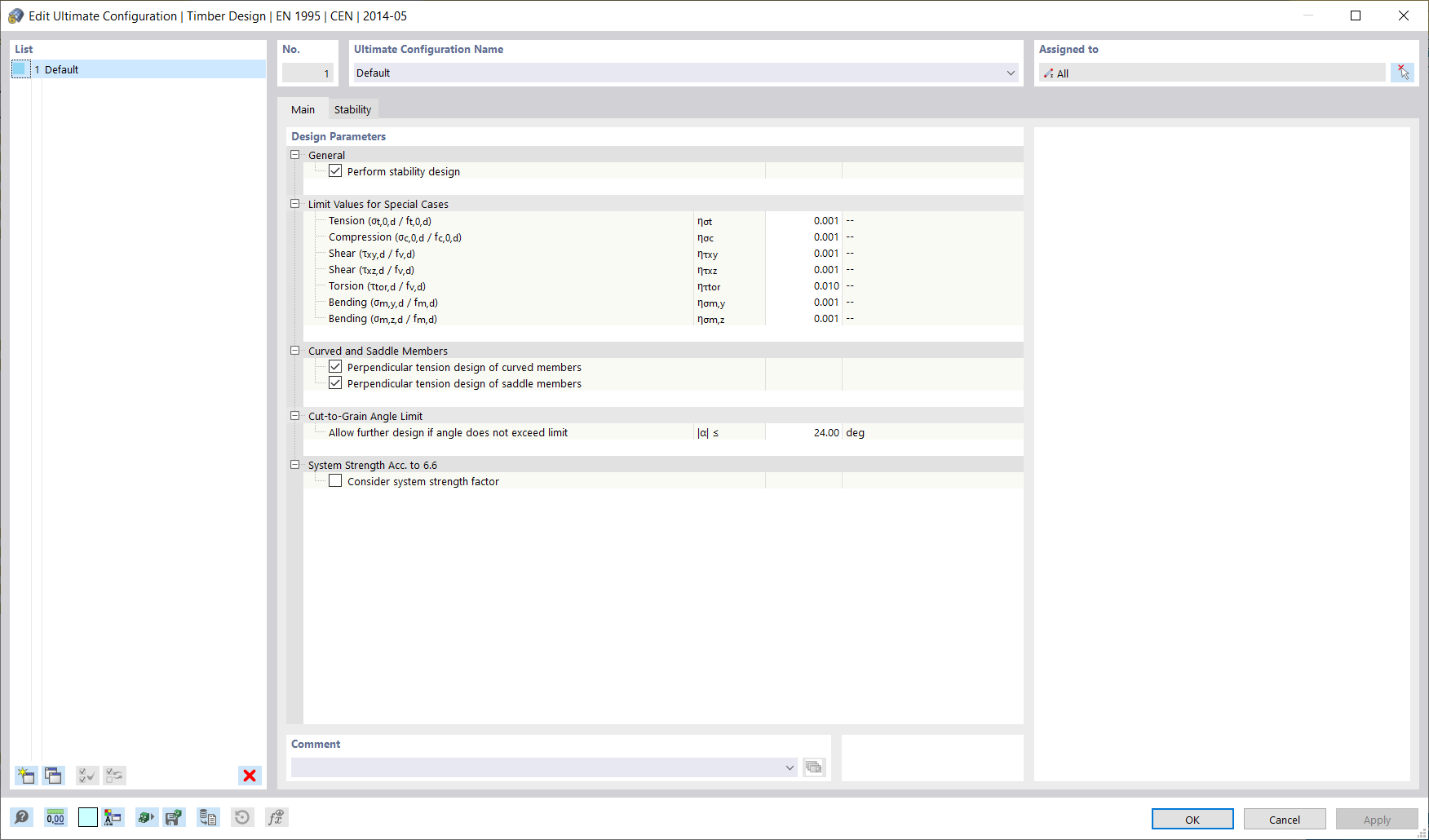Screen dimensions: 1429x840
Task: Delete the Default configuration with red X
Action: [250, 776]
